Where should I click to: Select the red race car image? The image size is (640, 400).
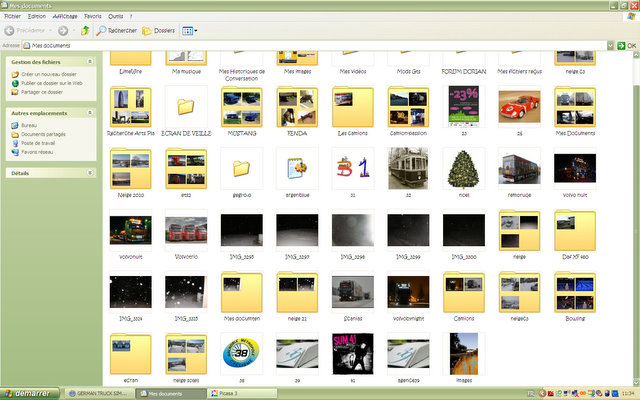[519, 107]
